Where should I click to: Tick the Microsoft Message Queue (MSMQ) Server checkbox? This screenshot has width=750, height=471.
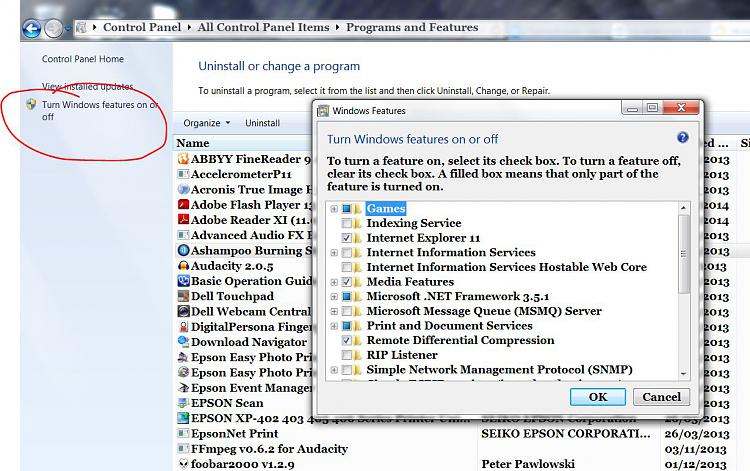point(346,311)
